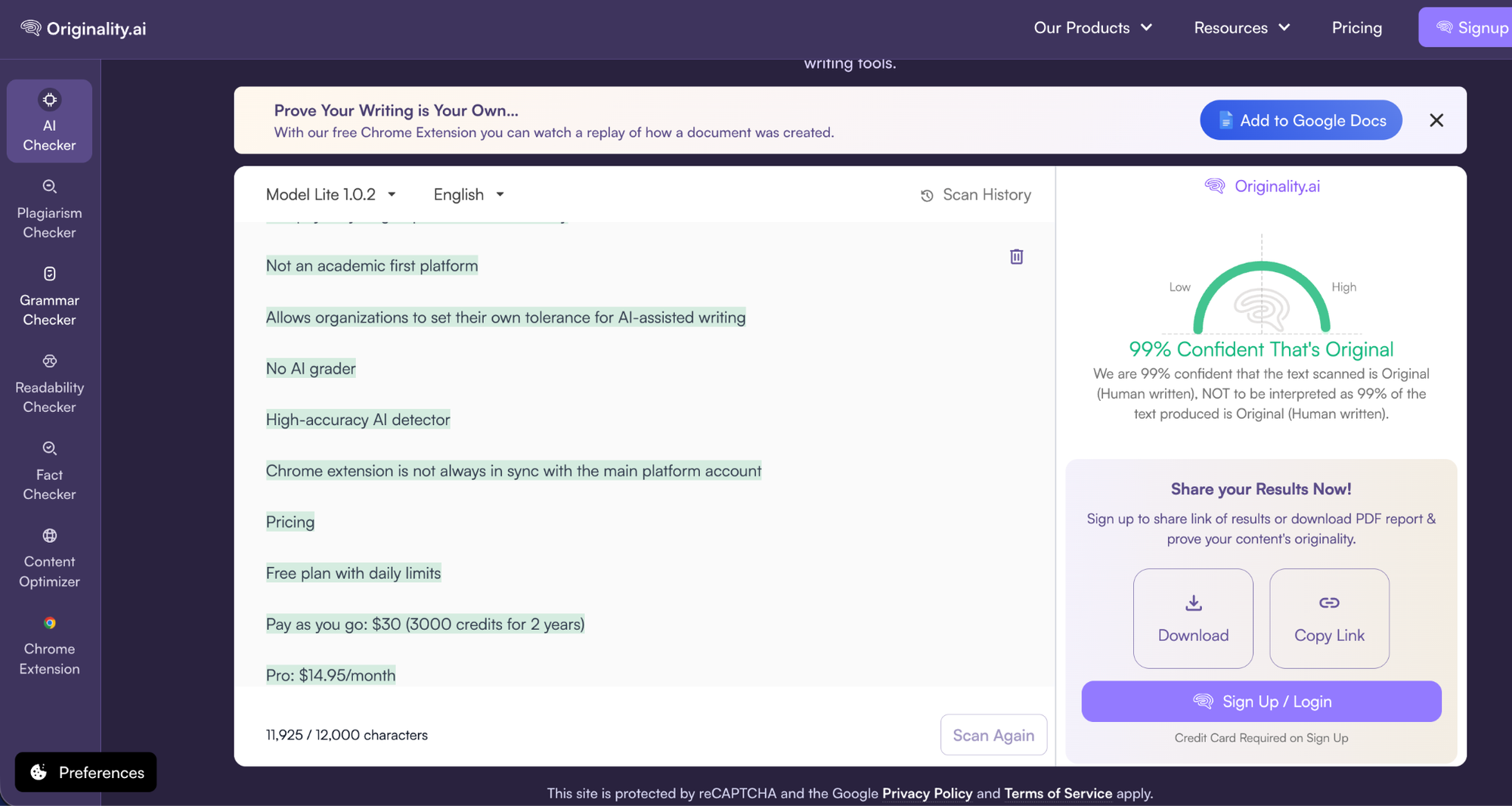Click 'Not an academic first platform' line

tap(372, 265)
